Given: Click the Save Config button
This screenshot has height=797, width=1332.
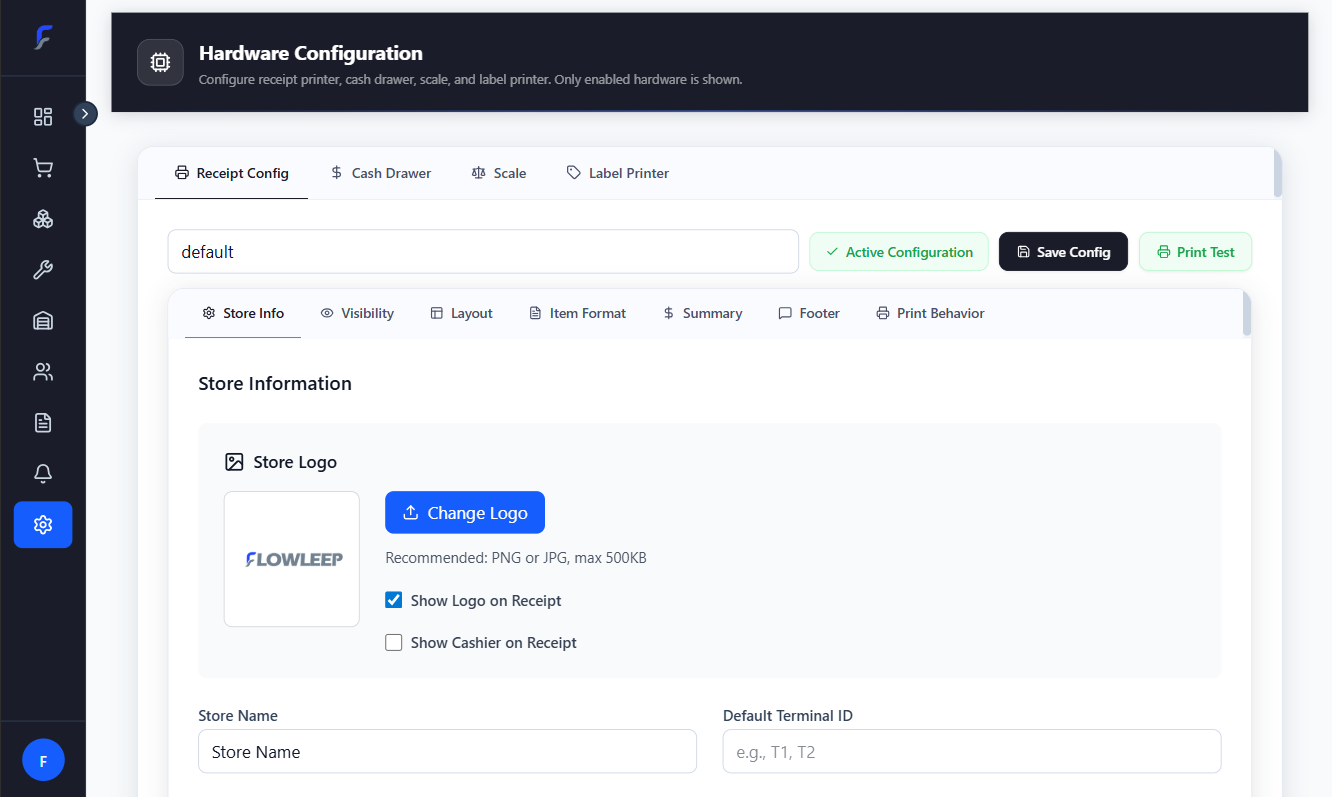Looking at the screenshot, I should click(1063, 251).
